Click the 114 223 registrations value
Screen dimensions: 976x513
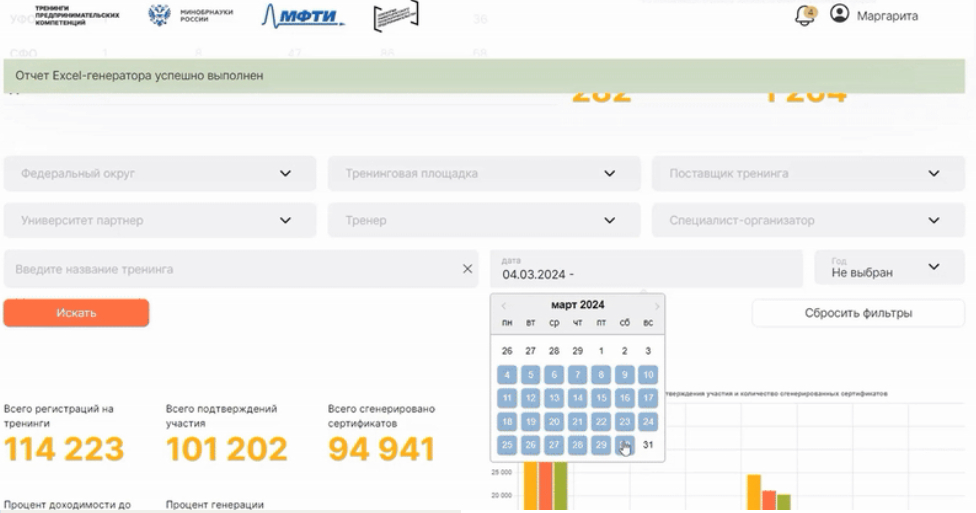point(64,449)
